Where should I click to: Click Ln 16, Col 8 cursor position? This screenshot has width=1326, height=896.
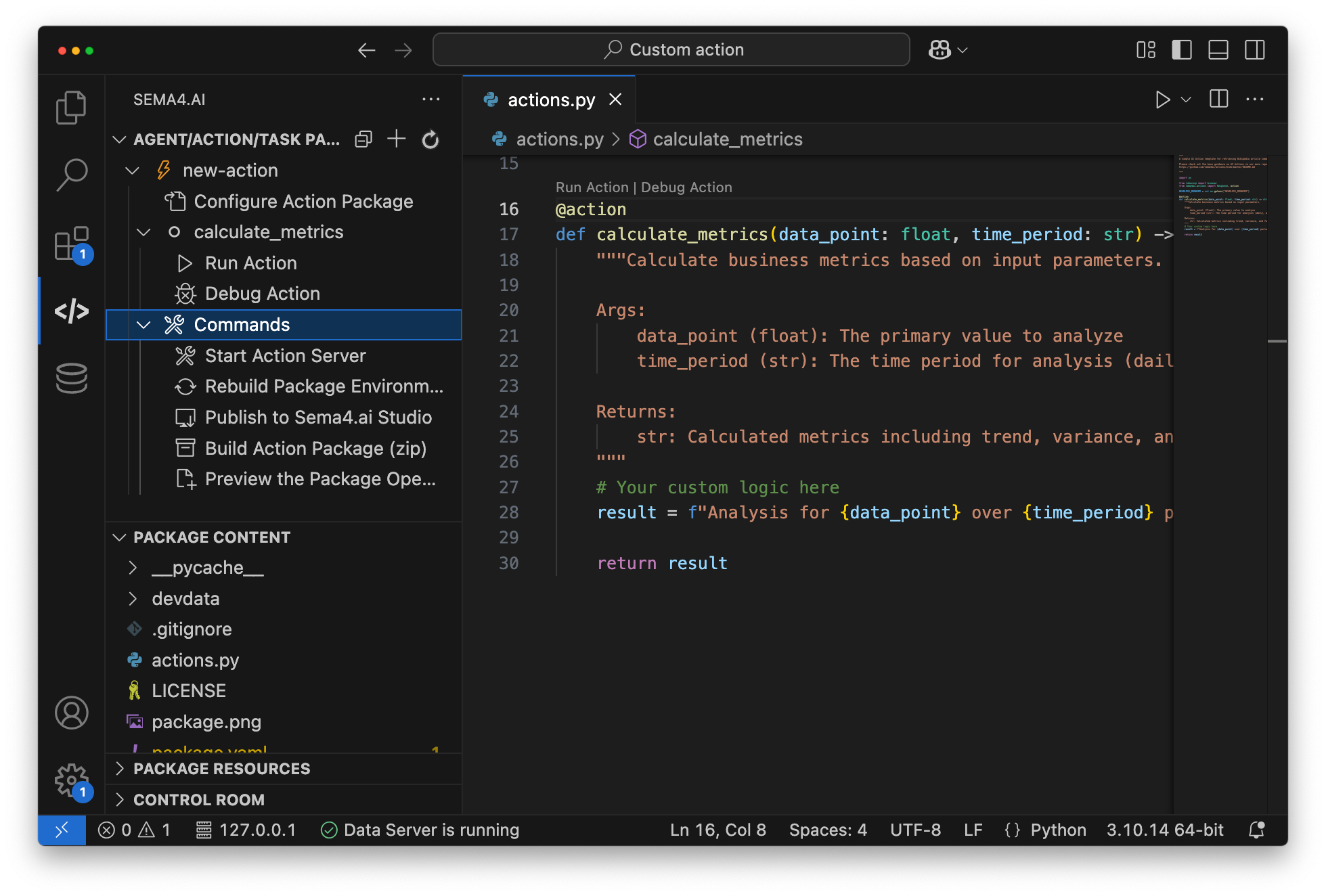pos(717,830)
